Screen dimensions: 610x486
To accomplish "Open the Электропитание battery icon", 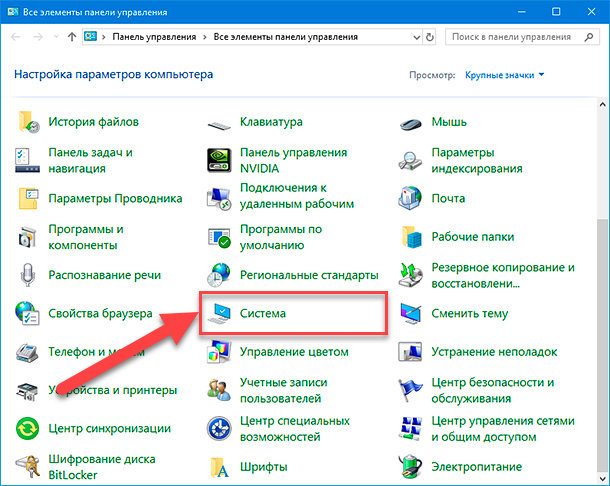I will [410, 467].
